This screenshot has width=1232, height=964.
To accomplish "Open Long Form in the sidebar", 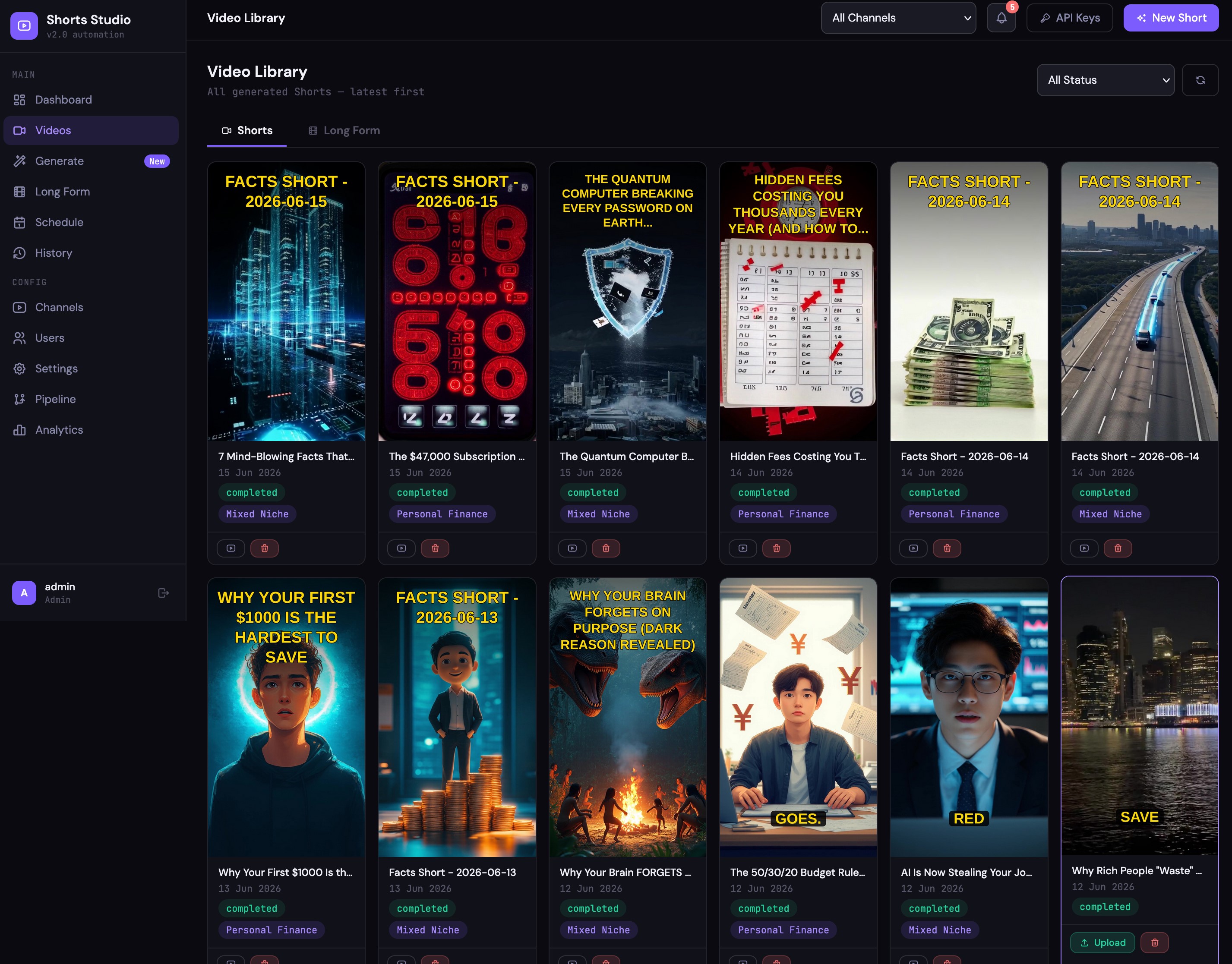I will click(92, 192).
